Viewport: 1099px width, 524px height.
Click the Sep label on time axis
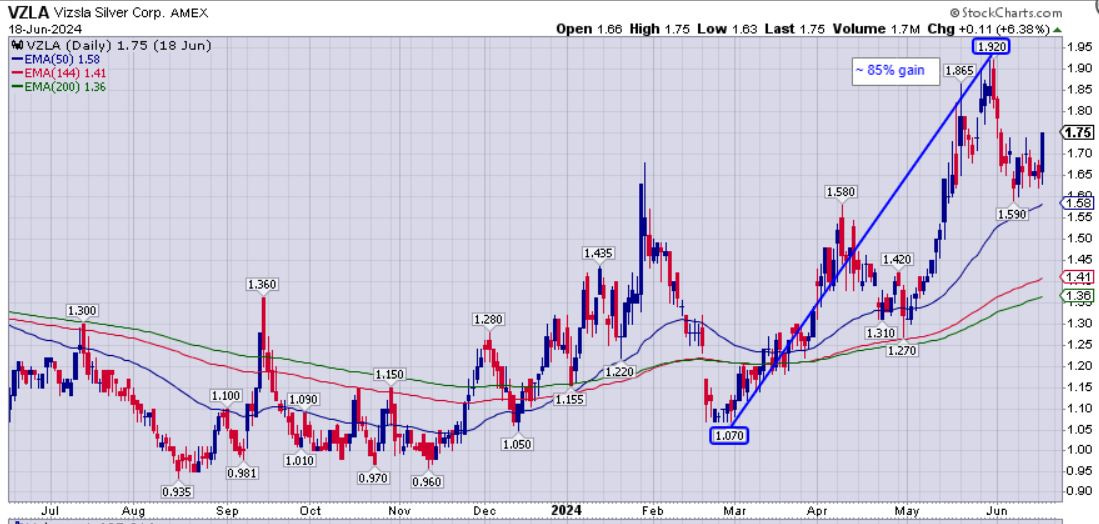click(226, 511)
